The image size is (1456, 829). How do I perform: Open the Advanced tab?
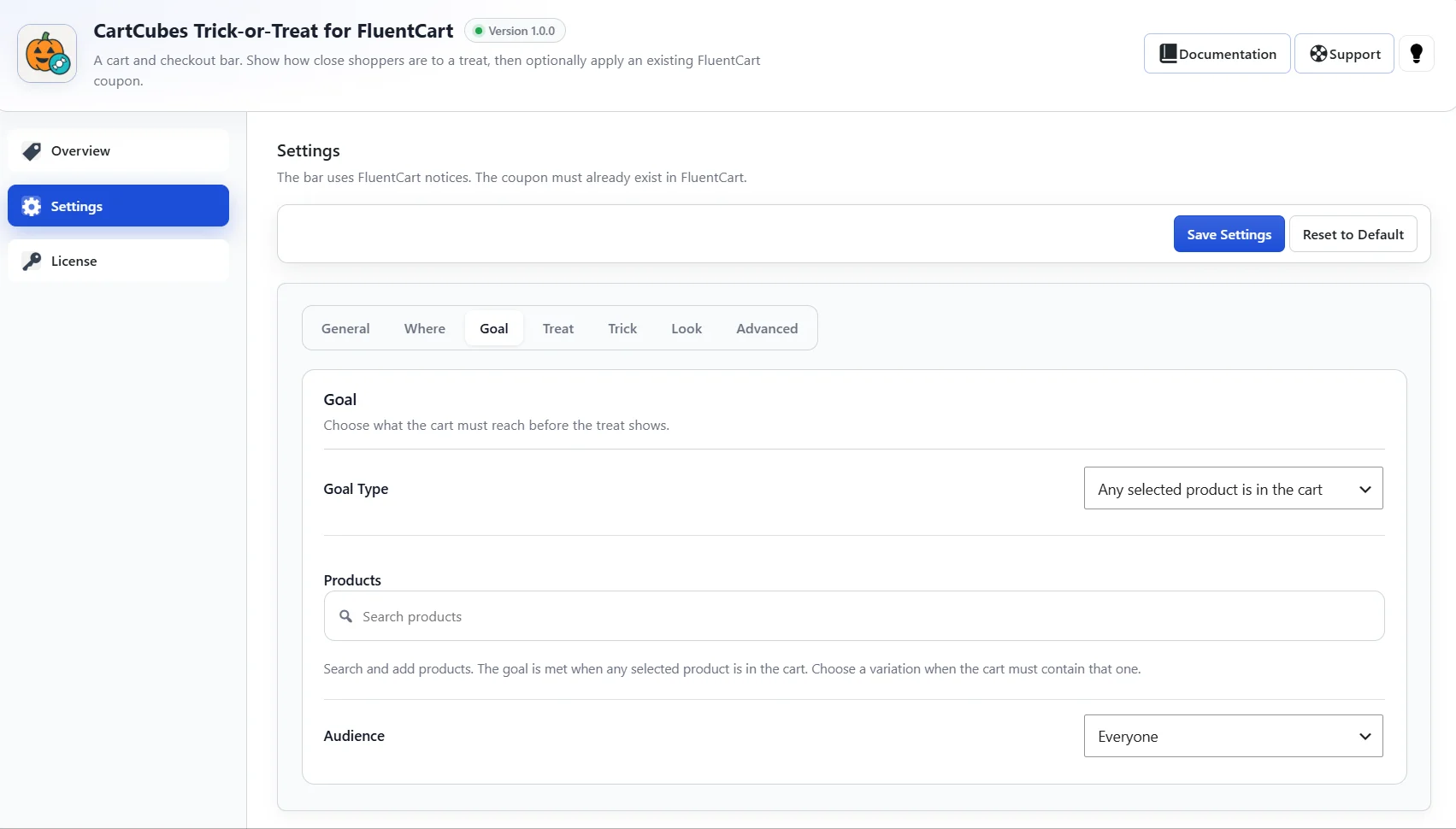tap(767, 328)
